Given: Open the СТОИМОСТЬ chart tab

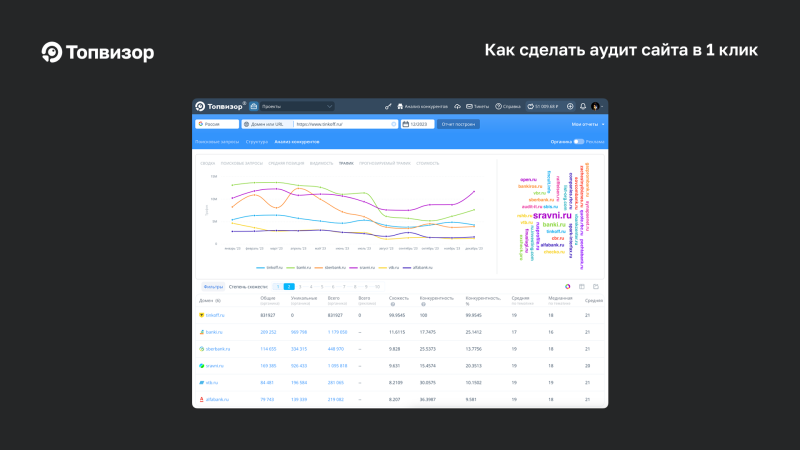Looking at the screenshot, I should (428, 163).
